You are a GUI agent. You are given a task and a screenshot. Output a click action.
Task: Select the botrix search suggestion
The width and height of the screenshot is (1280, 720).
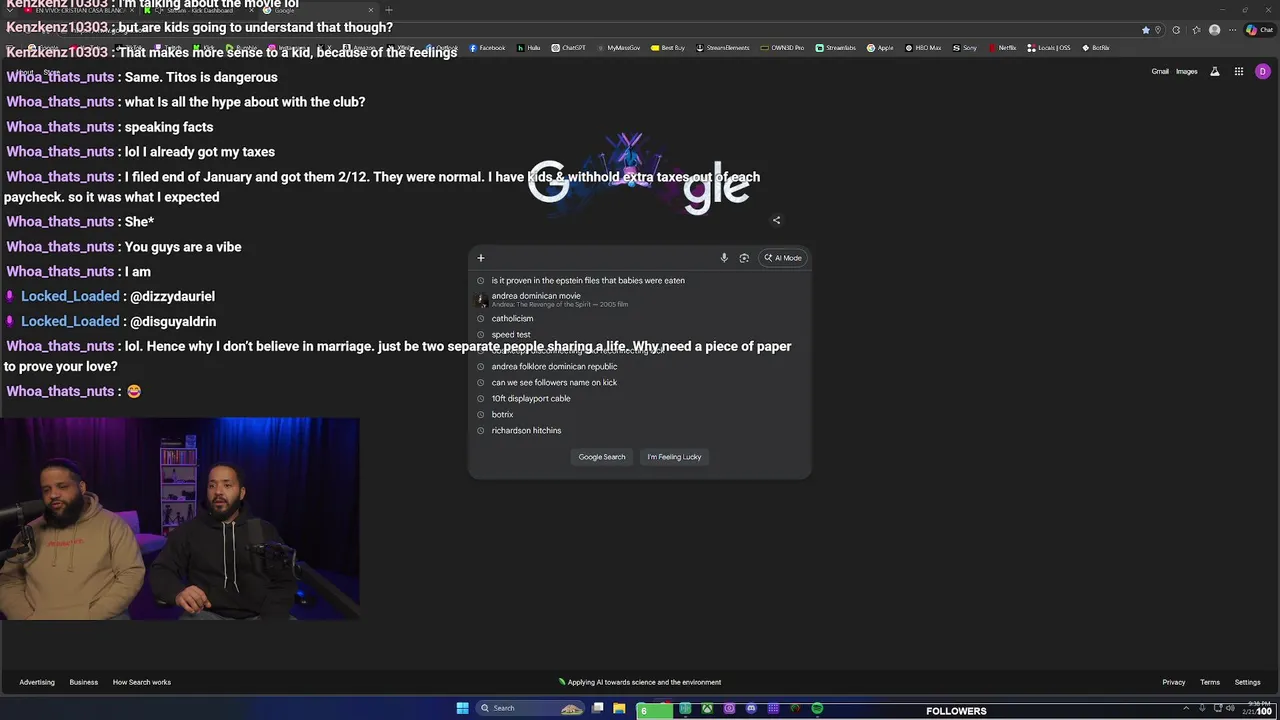640,414
